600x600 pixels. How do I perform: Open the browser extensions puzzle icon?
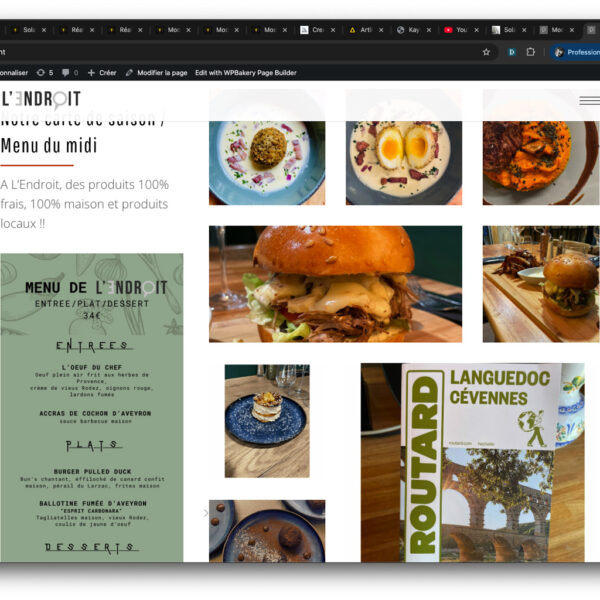pyautogui.click(x=531, y=52)
